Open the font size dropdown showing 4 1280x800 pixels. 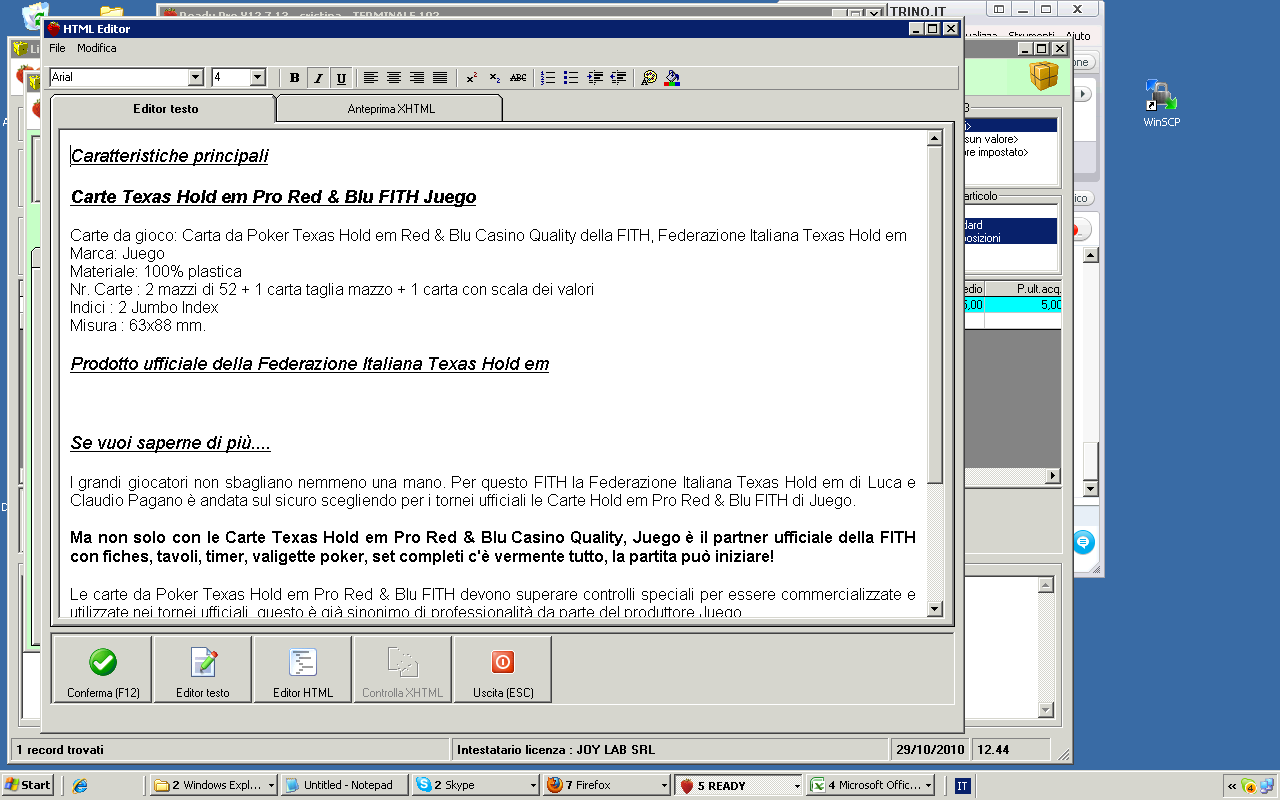(x=257, y=77)
